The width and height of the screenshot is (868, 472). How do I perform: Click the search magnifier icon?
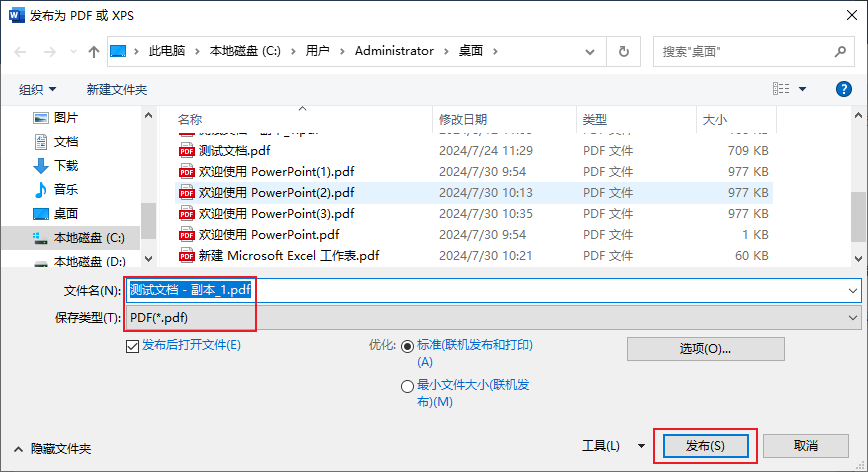pyautogui.click(x=840, y=51)
